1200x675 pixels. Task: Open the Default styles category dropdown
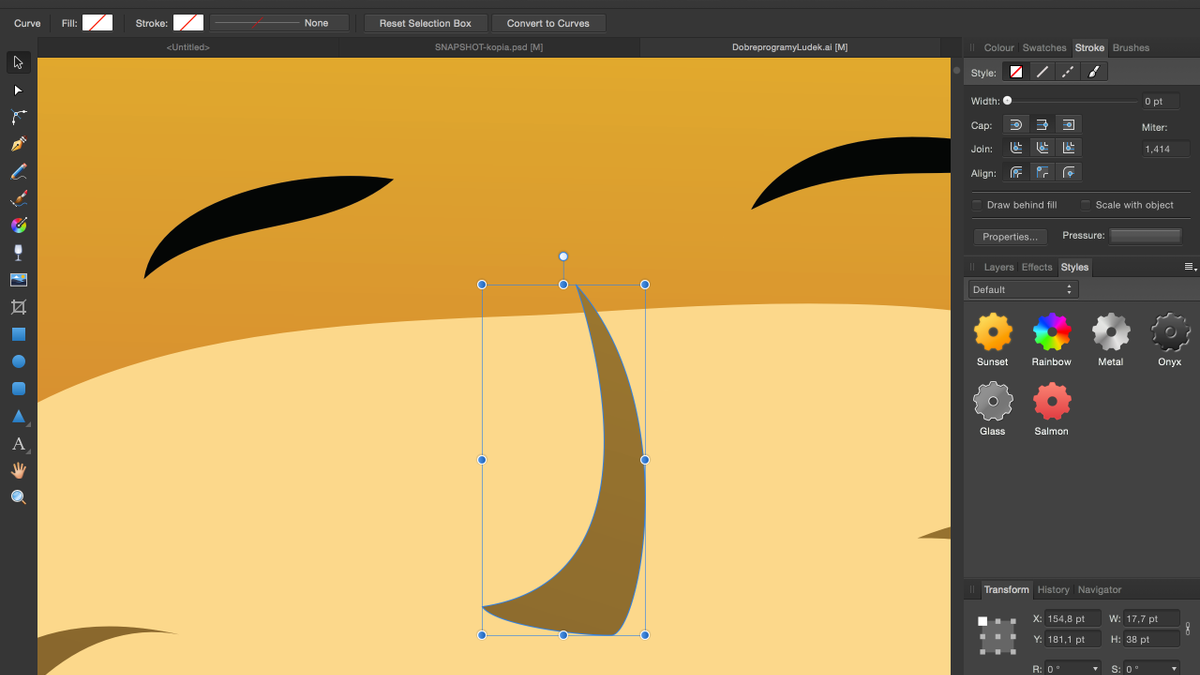click(x=1022, y=289)
